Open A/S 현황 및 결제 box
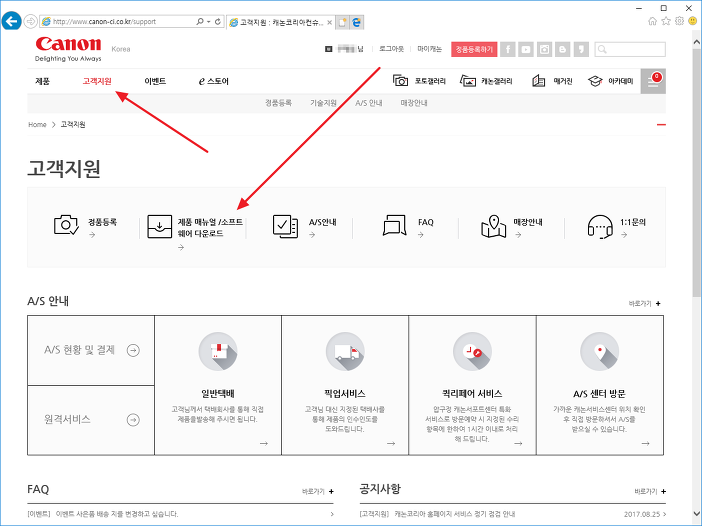The width and height of the screenshot is (702, 526). pyautogui.click(x=91, y=350)
